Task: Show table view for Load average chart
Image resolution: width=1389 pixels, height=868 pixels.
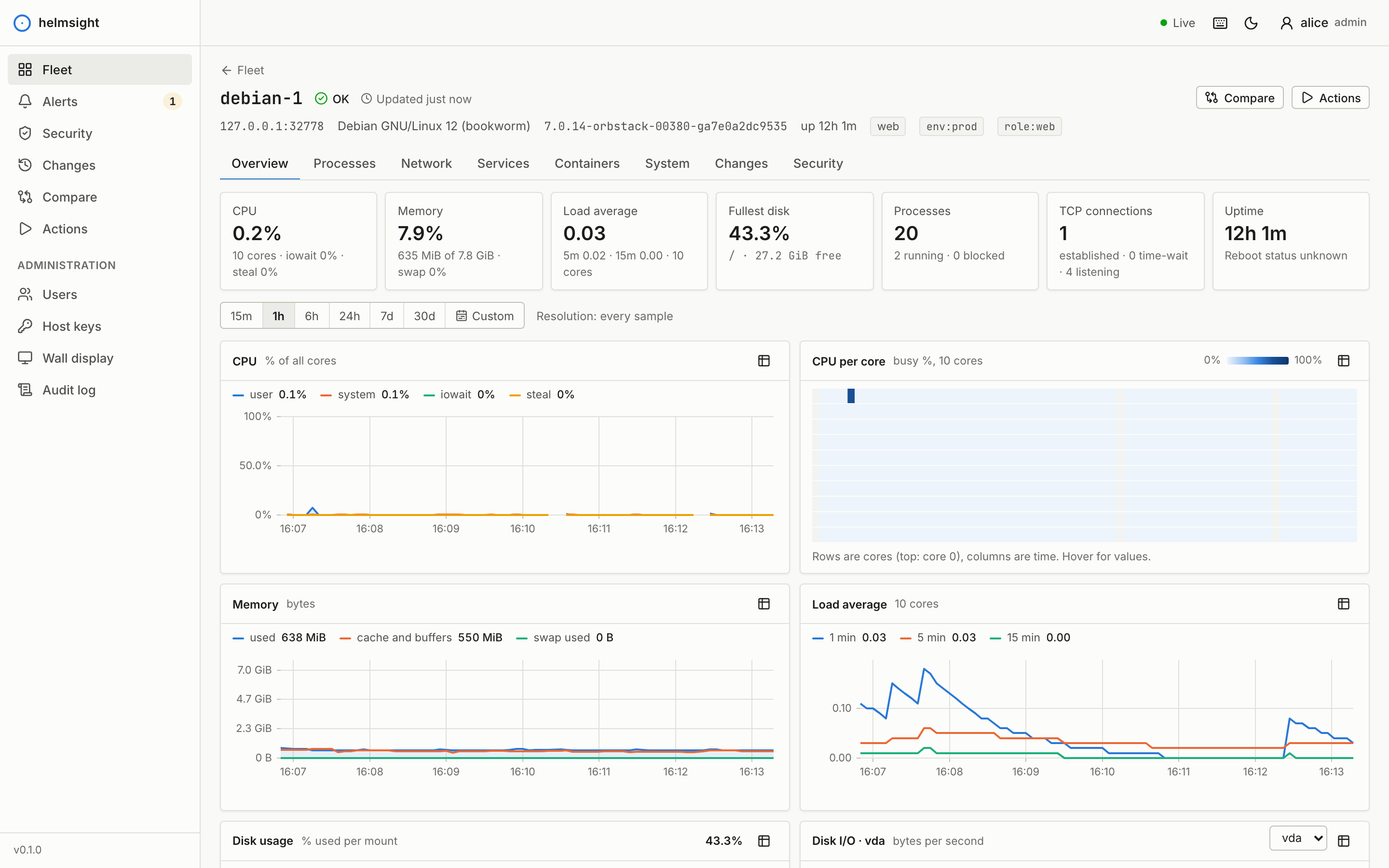Action: 1343,604
